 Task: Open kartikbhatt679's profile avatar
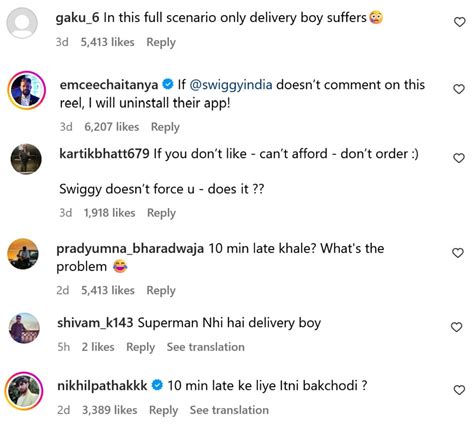[26, 159]
